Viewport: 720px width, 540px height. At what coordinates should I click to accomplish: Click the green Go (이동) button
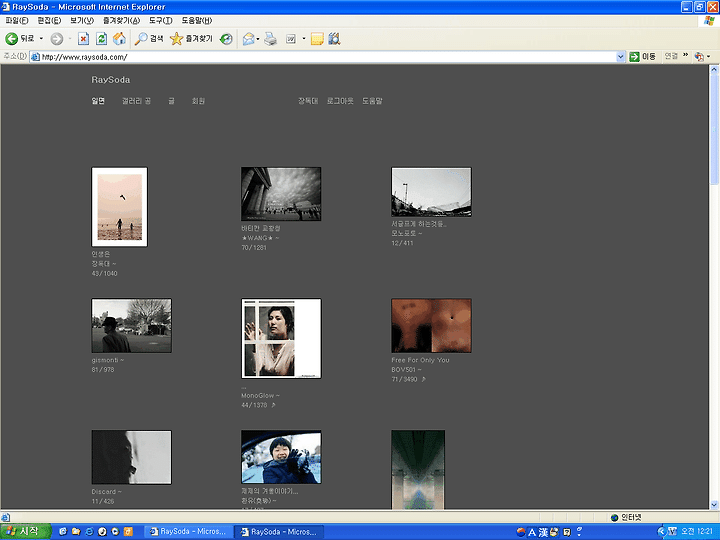642,56
